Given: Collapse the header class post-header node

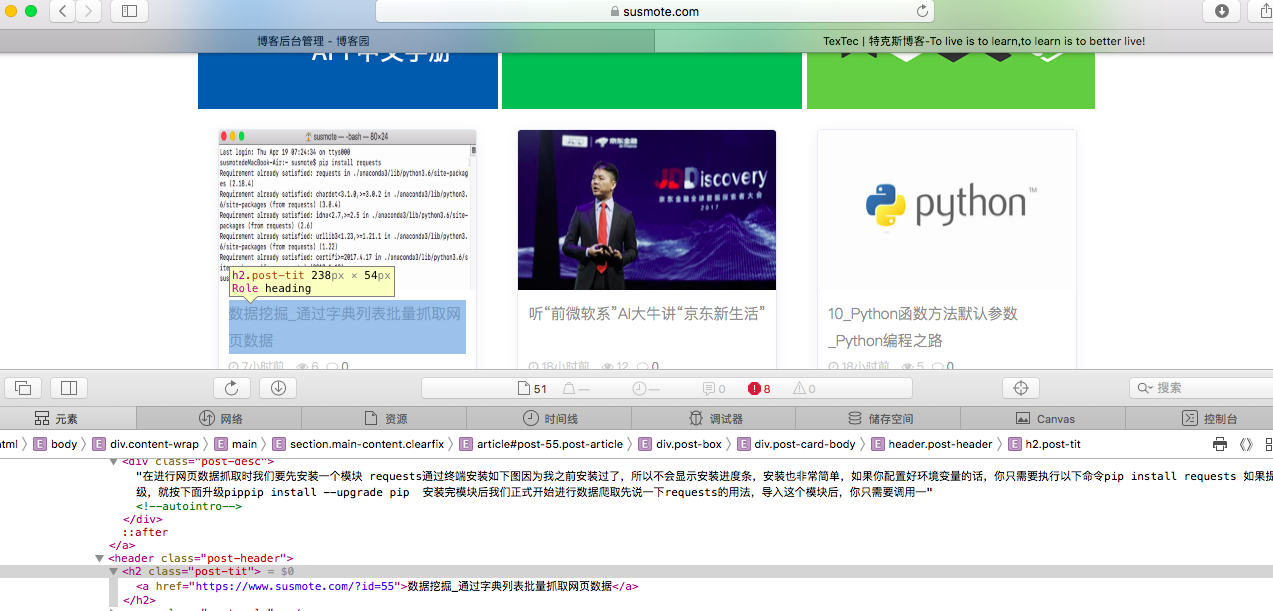Looking at the screenshot, I should 99,558.
